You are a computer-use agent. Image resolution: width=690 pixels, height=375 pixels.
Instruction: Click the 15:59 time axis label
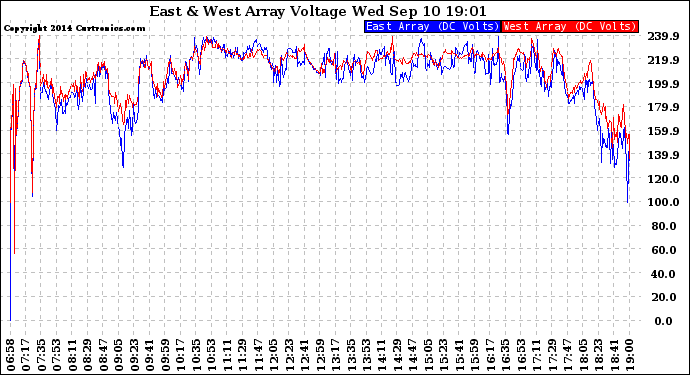click(x=474, y=355)
